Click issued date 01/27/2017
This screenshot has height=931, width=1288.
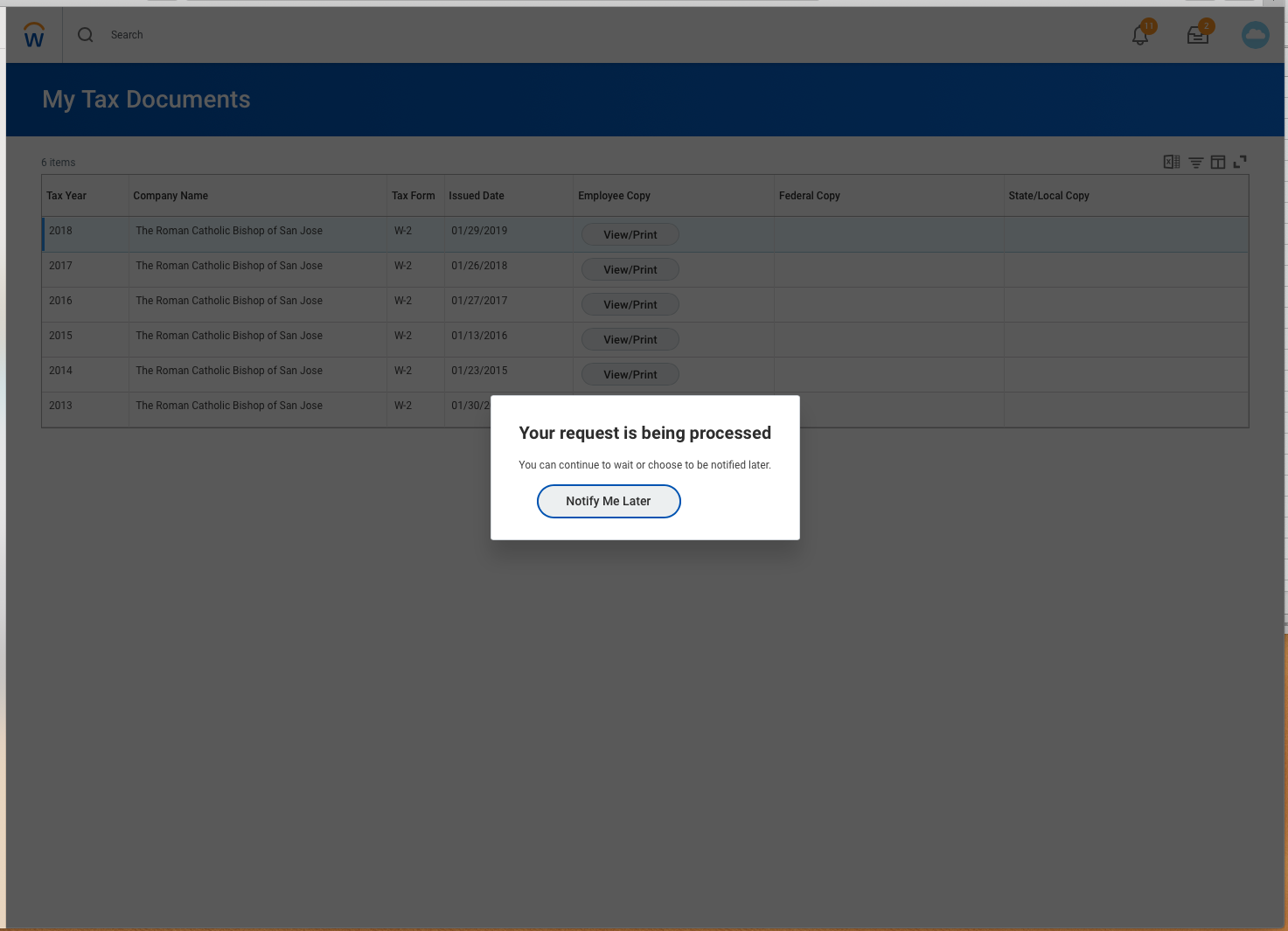[x=479, y=301]
